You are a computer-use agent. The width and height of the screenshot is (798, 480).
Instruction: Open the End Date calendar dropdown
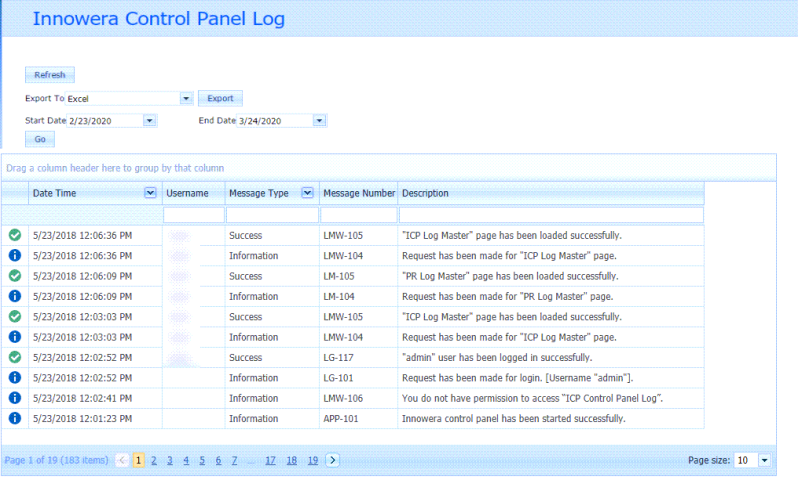coord(319,121)
